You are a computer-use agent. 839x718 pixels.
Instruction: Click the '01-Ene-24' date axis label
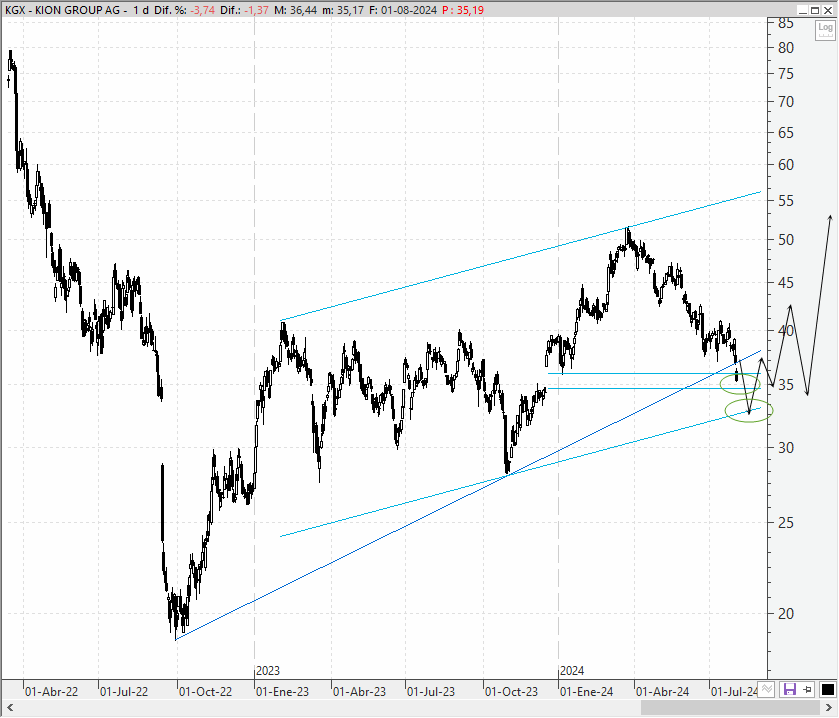[586, 692]
